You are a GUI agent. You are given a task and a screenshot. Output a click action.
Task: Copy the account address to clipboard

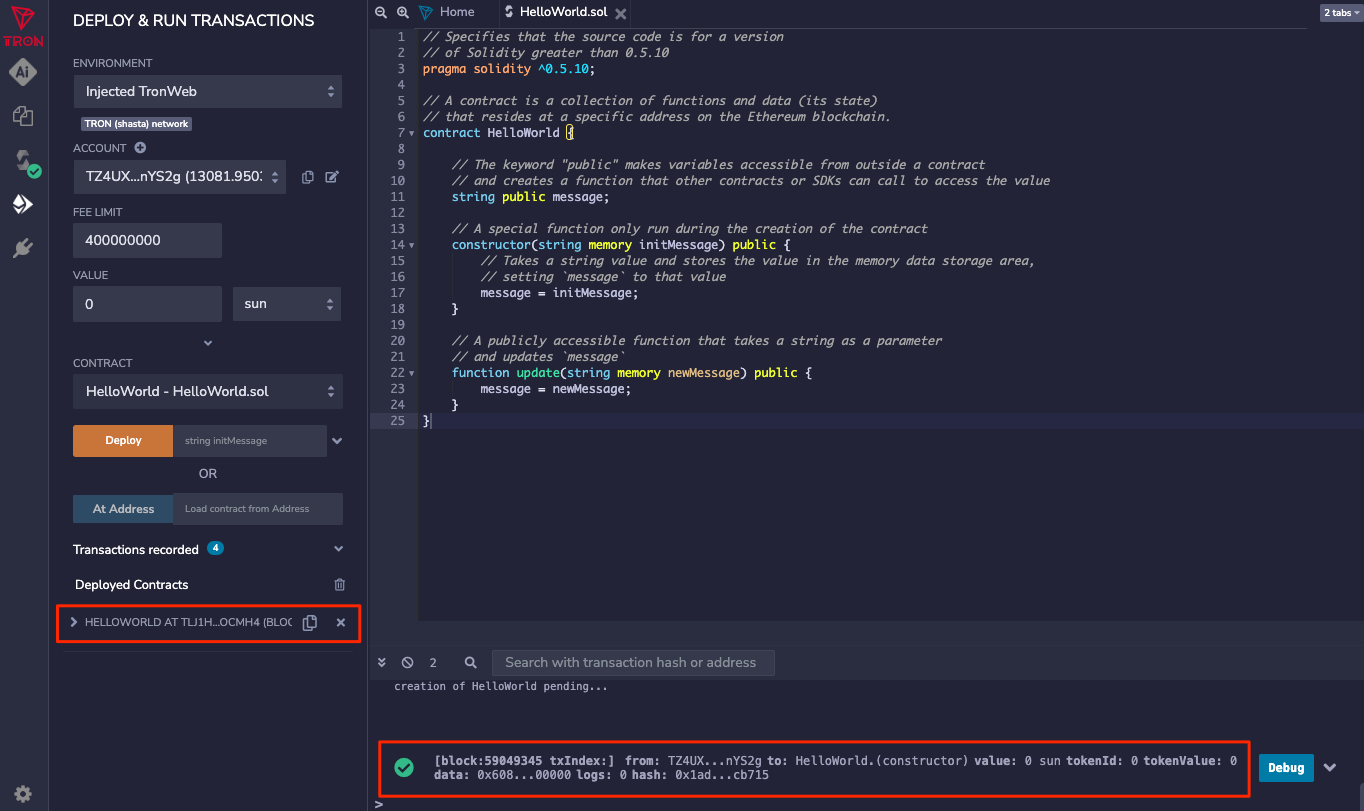(x=308, y=177)
